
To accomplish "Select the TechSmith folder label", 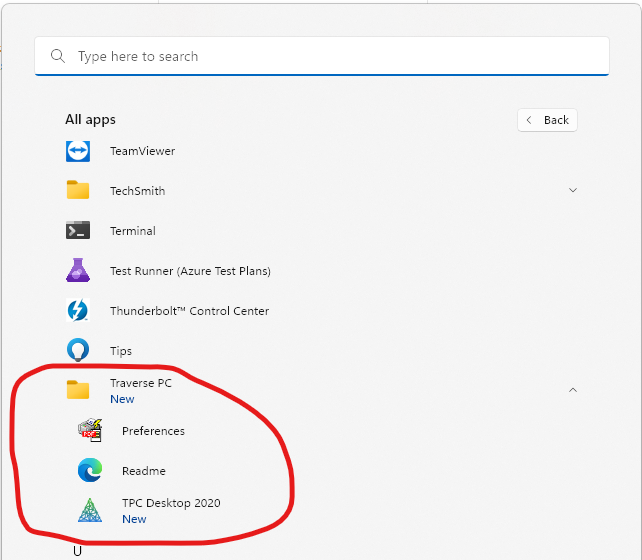I will [x=138, y=191].
